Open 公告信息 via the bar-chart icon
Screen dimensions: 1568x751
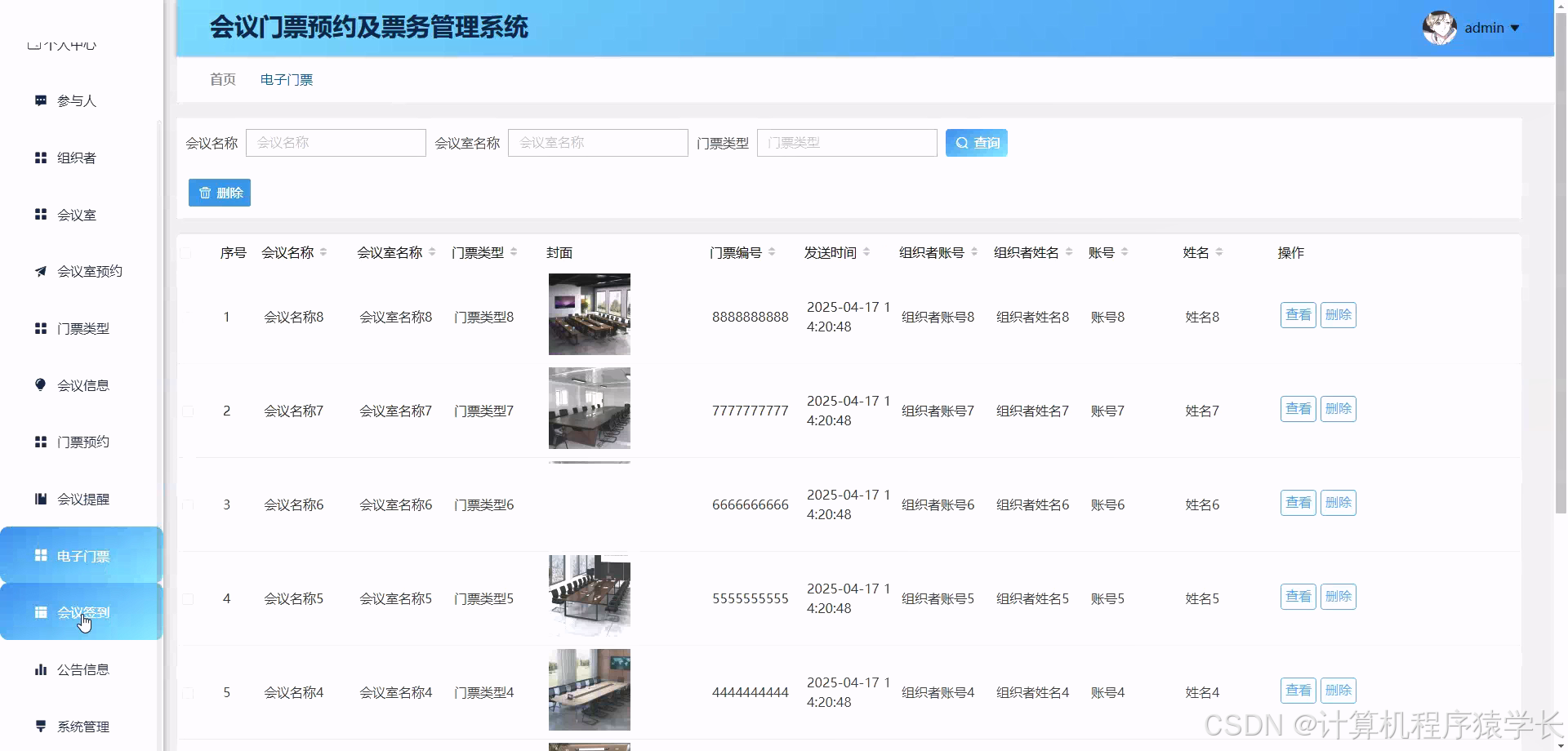tap(41, 669)
